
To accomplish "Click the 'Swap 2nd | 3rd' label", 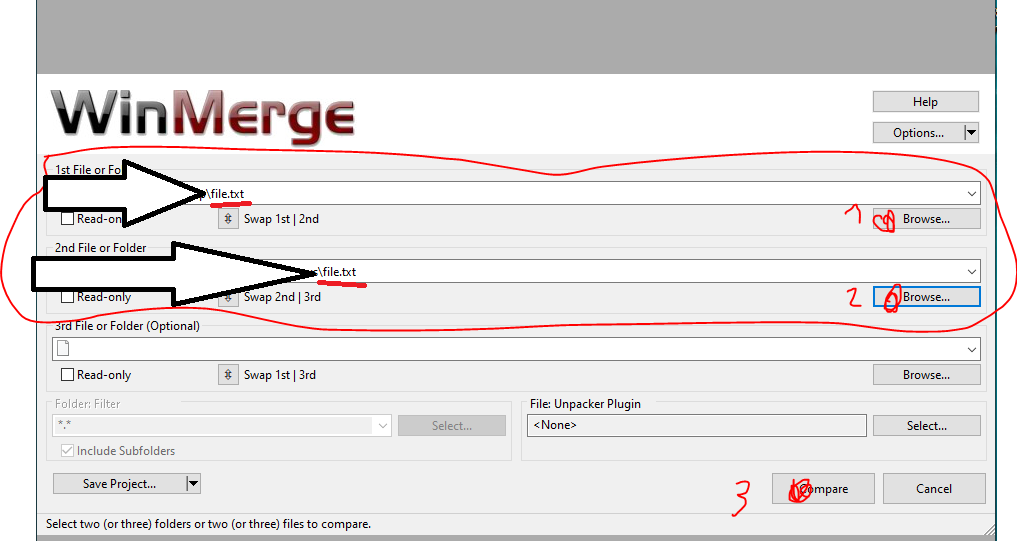I will tap(282, 296).
